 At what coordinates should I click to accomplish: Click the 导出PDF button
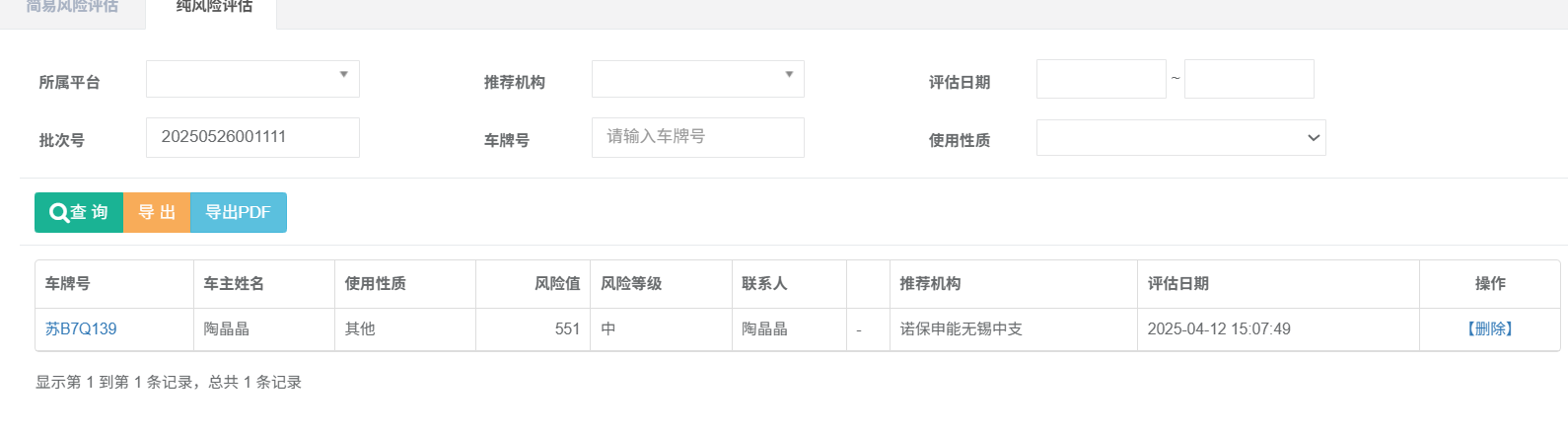tap(238, 212)
